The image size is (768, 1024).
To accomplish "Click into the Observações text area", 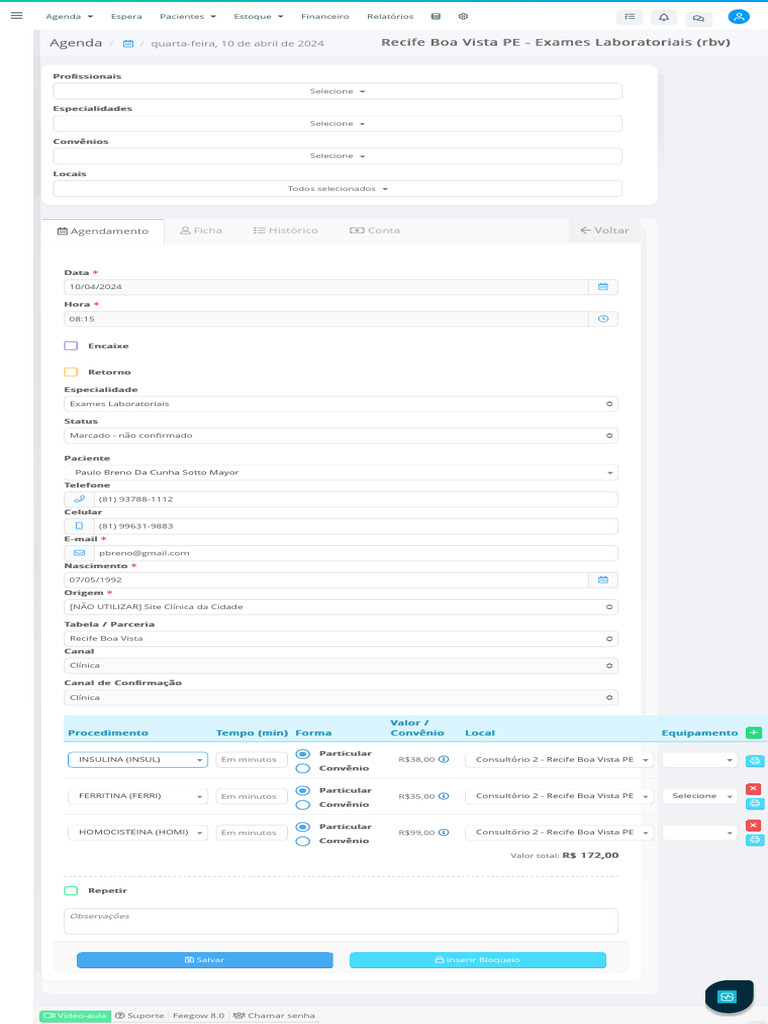I will pos(340,921).
